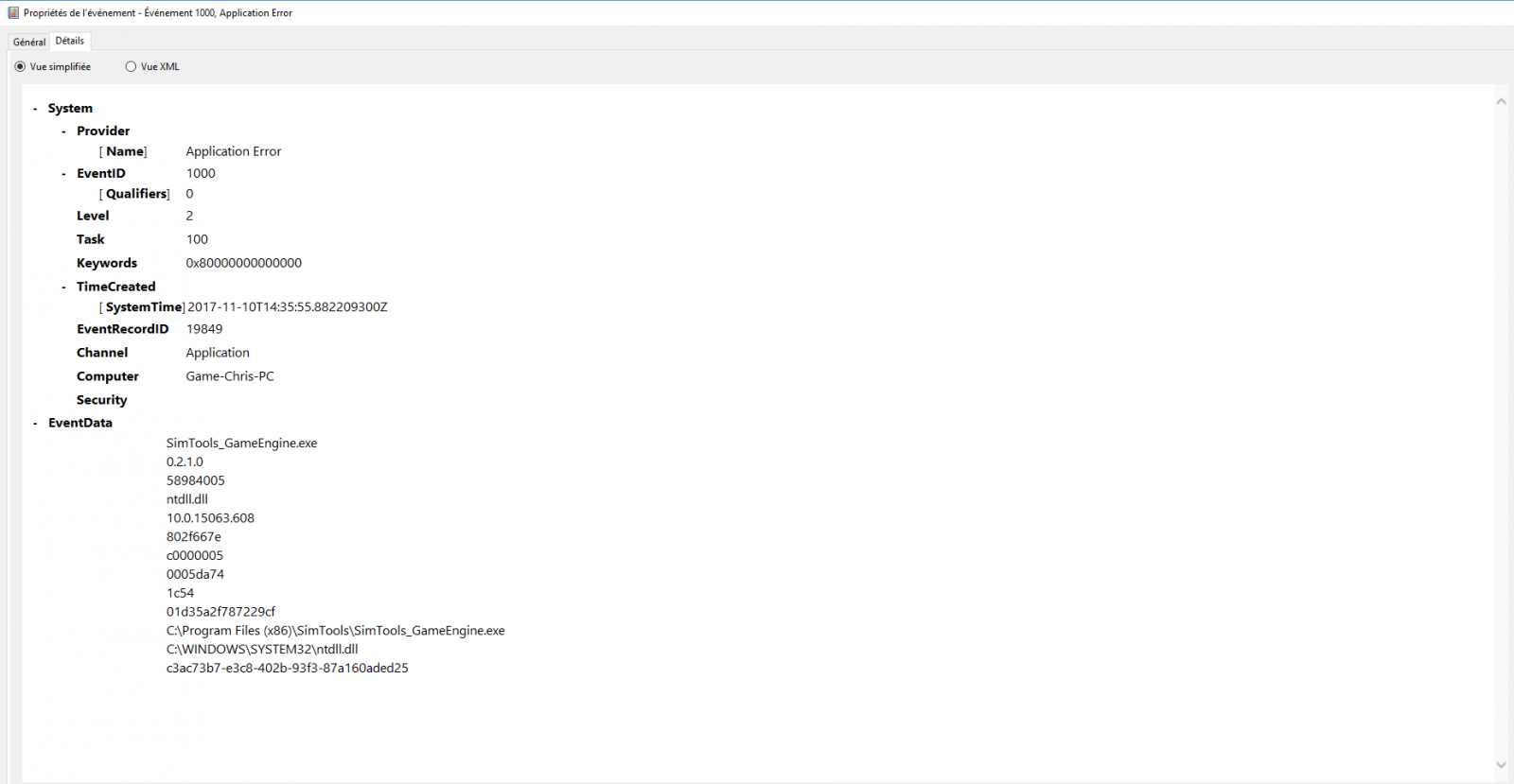The width and height of the screenshot is (1514, 784).
Task: Click the event properties window title icon
Action: [x=13, y=13]
